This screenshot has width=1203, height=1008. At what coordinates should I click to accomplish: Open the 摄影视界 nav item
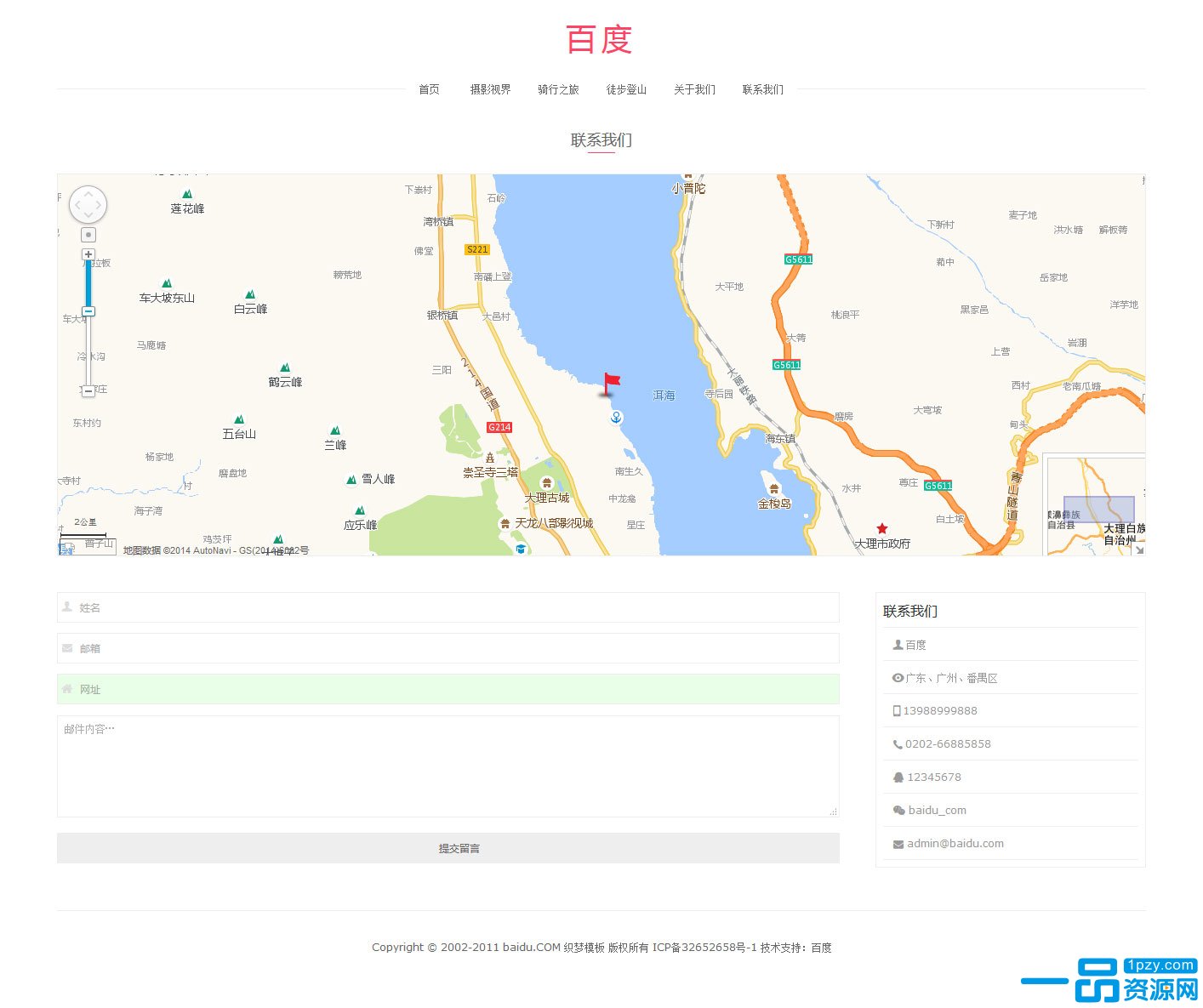pos(490,89)
